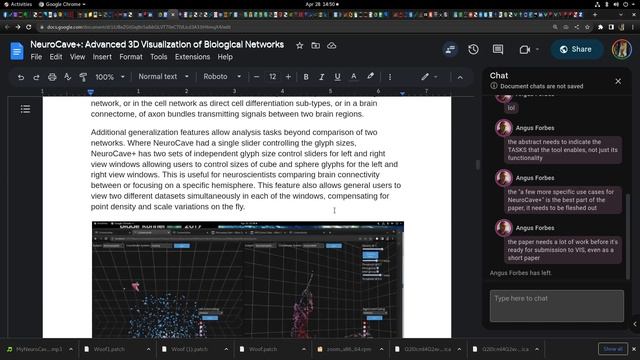640x360 pixels.
Task: Toggle underline formatting
Action: [337, 77]
